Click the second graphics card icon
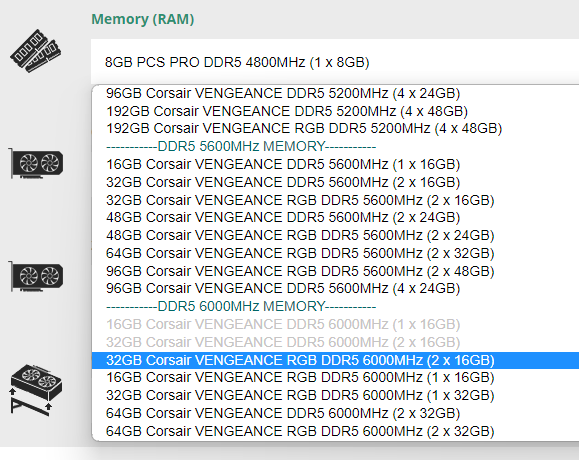The height and width of the screenshot is (460, 579). click(36, 276)
